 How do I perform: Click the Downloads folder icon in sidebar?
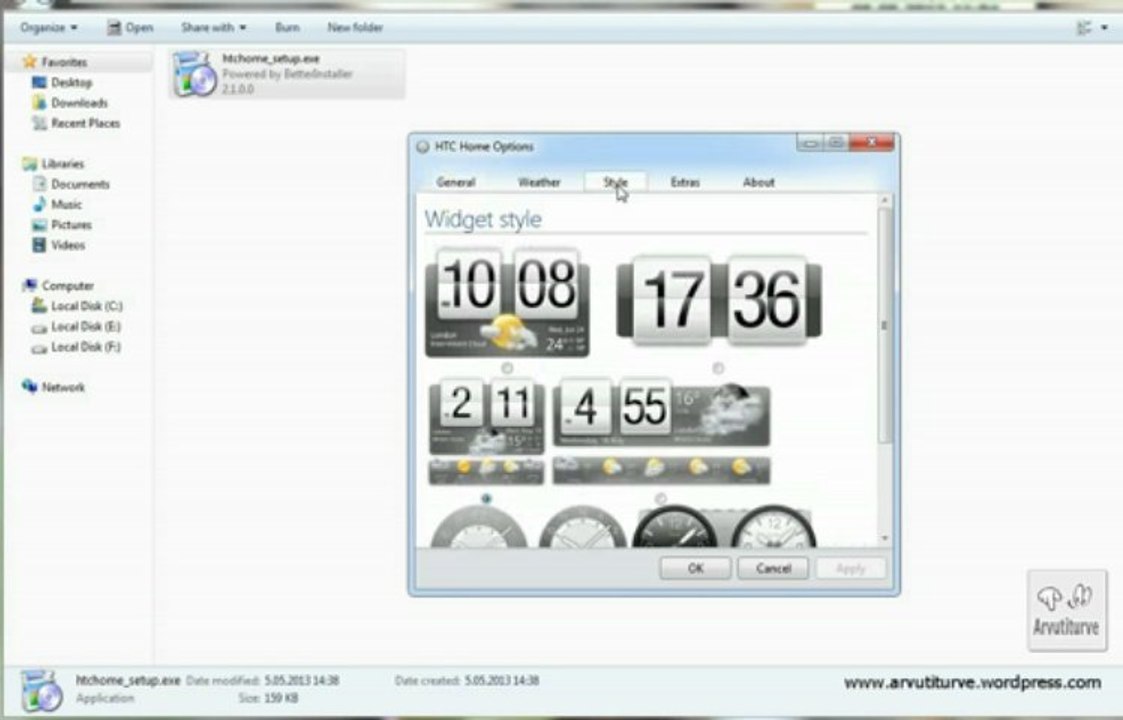point(39,102)
